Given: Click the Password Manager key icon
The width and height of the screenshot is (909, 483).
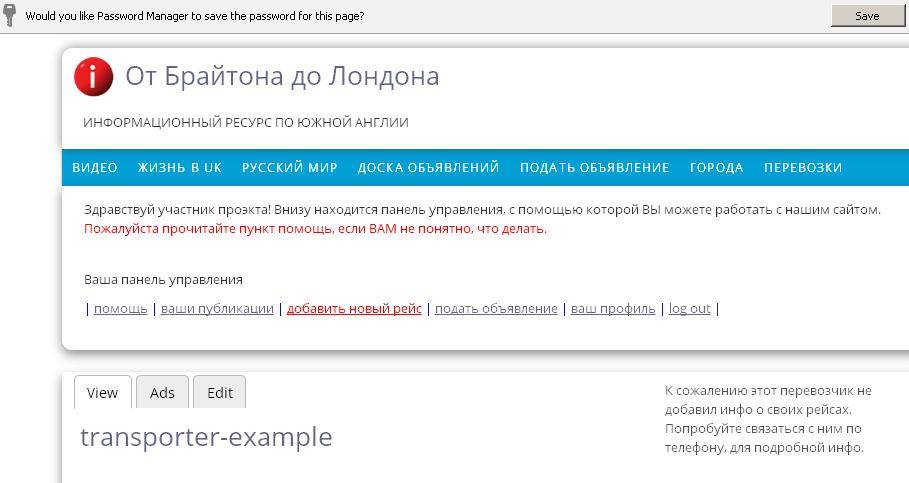Looking at the screenshot, I should pos(10,15).
